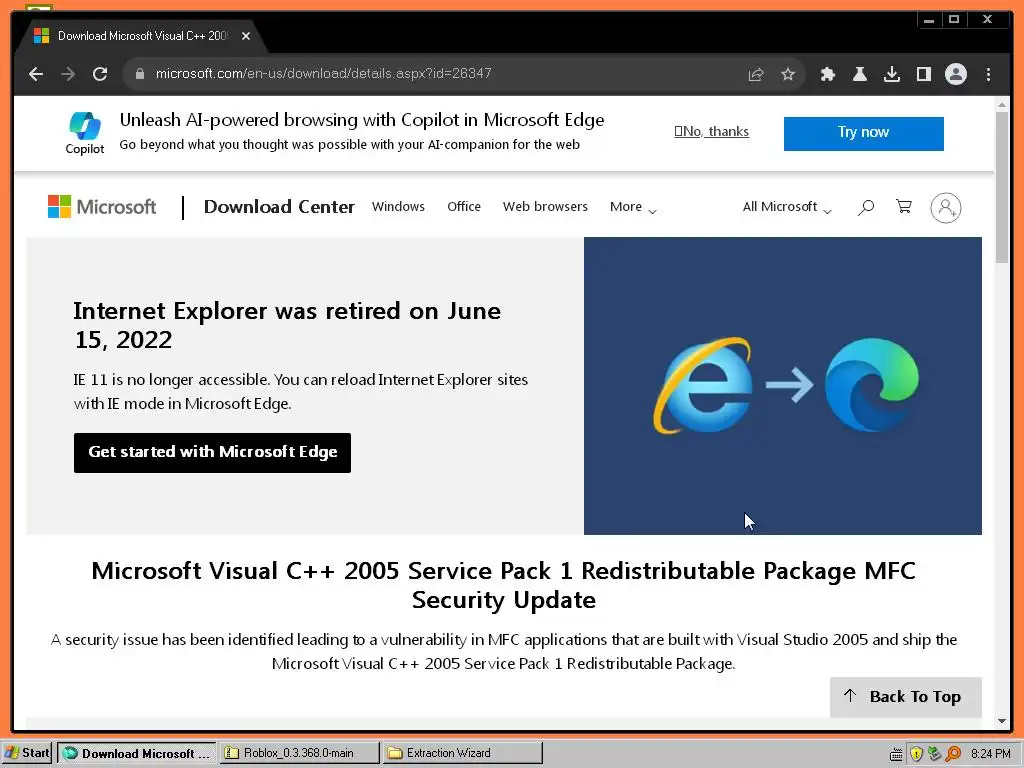Select Download Microsoft taskbar button
The width and height of the screenshot is (1024, 768).
(x=136, y=753)
